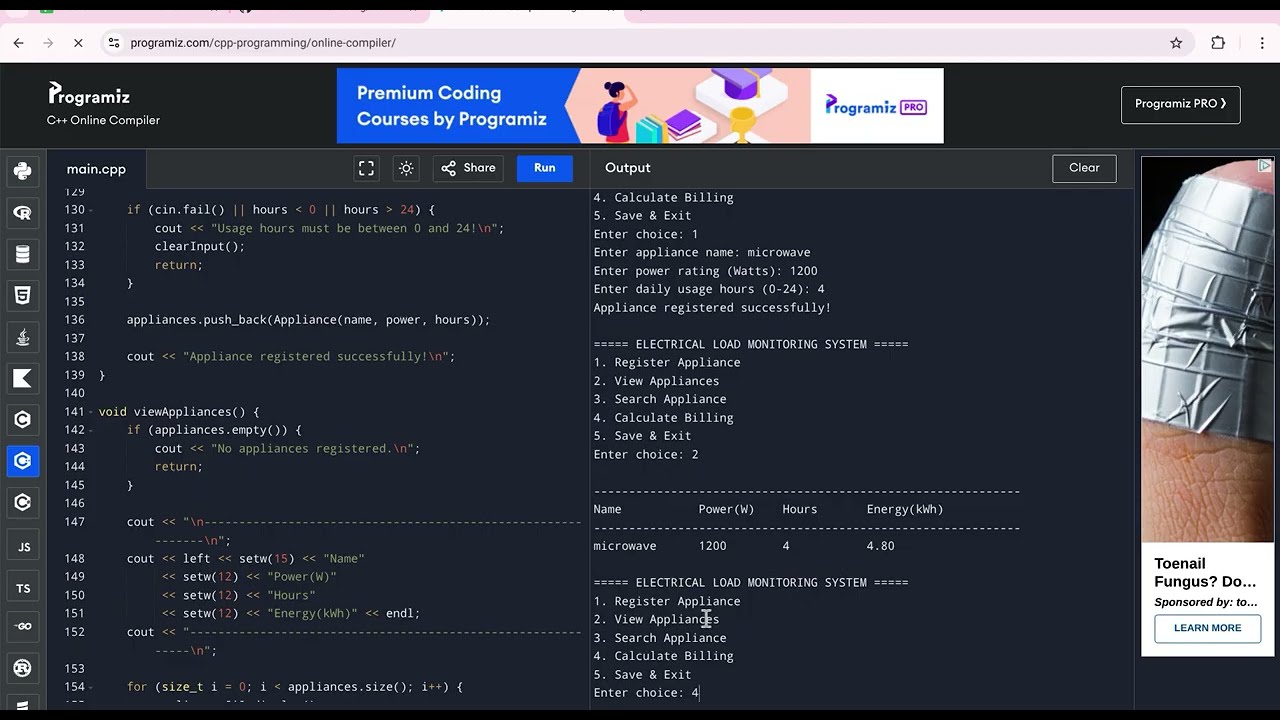Click the AdChoices icon on the sidebar ad
Image resolution: width=1280 pixels, height=720 pixels.
click(1265, 165)
